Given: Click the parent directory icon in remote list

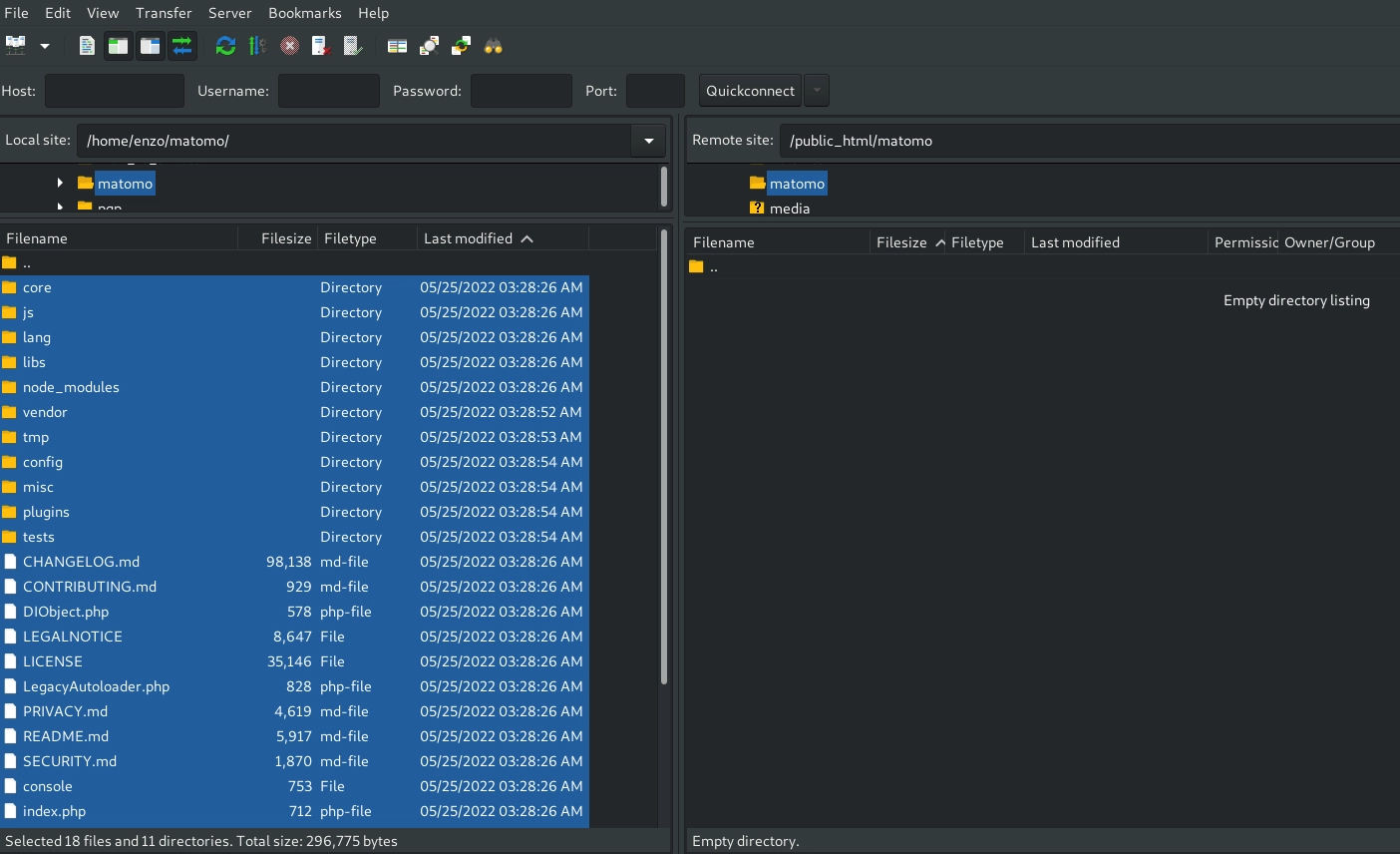Looking at the screenshot, I should coord(696,266).
